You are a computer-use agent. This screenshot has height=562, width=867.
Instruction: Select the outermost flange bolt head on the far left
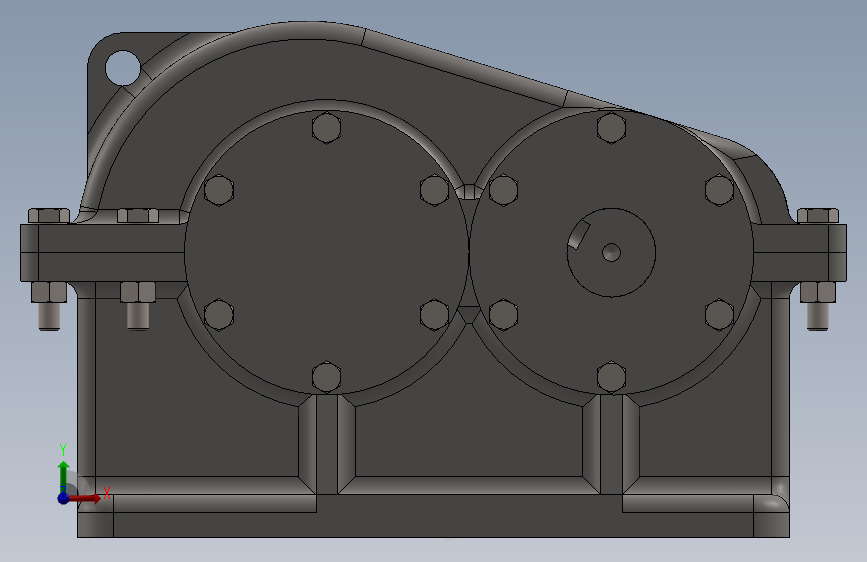tap(49, 216)
